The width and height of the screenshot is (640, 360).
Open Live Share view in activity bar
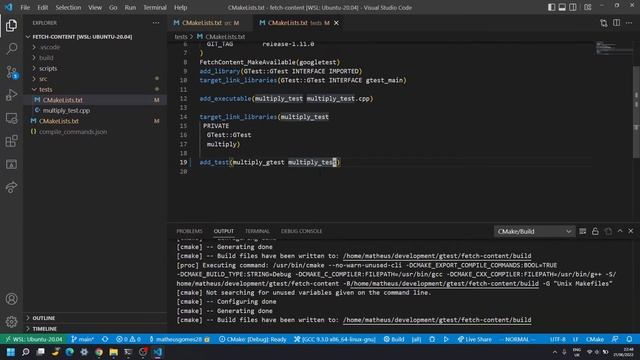11,187
